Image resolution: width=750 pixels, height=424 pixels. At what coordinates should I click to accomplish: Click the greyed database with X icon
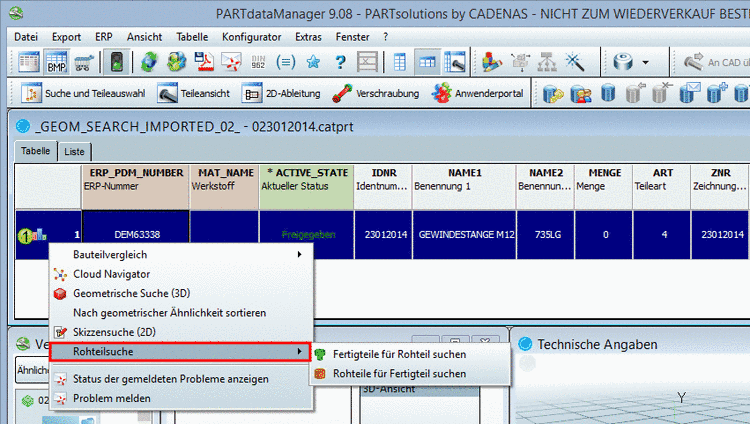pos(662,93)
